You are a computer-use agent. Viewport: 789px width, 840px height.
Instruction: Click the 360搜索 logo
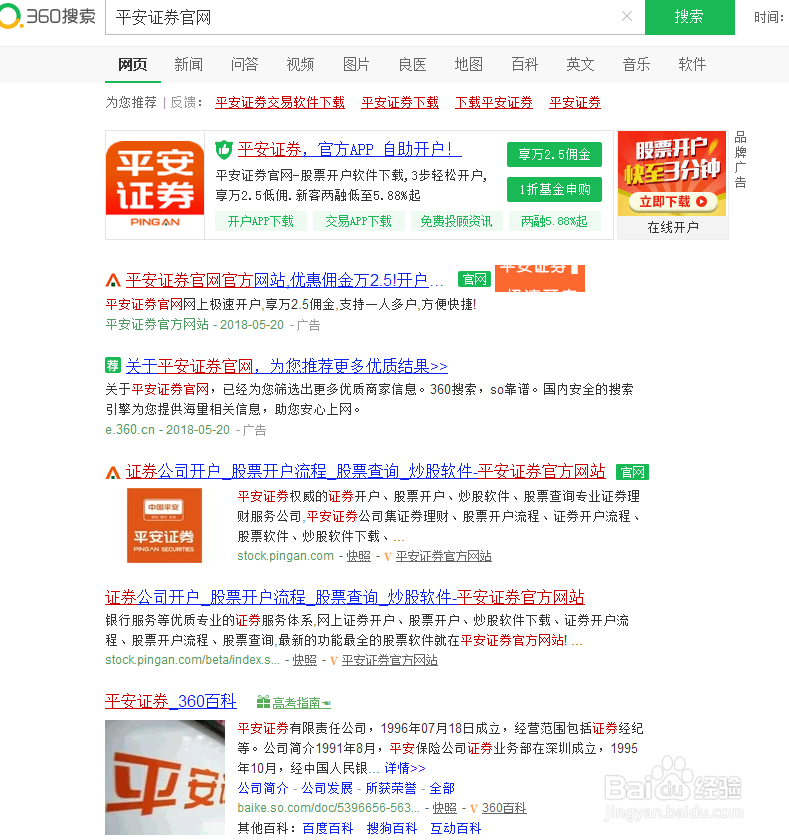click(48, 16)
